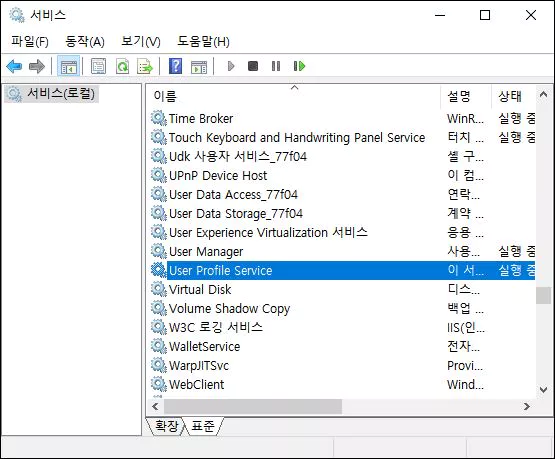Minimize the 서비스 window

(440, 15)
